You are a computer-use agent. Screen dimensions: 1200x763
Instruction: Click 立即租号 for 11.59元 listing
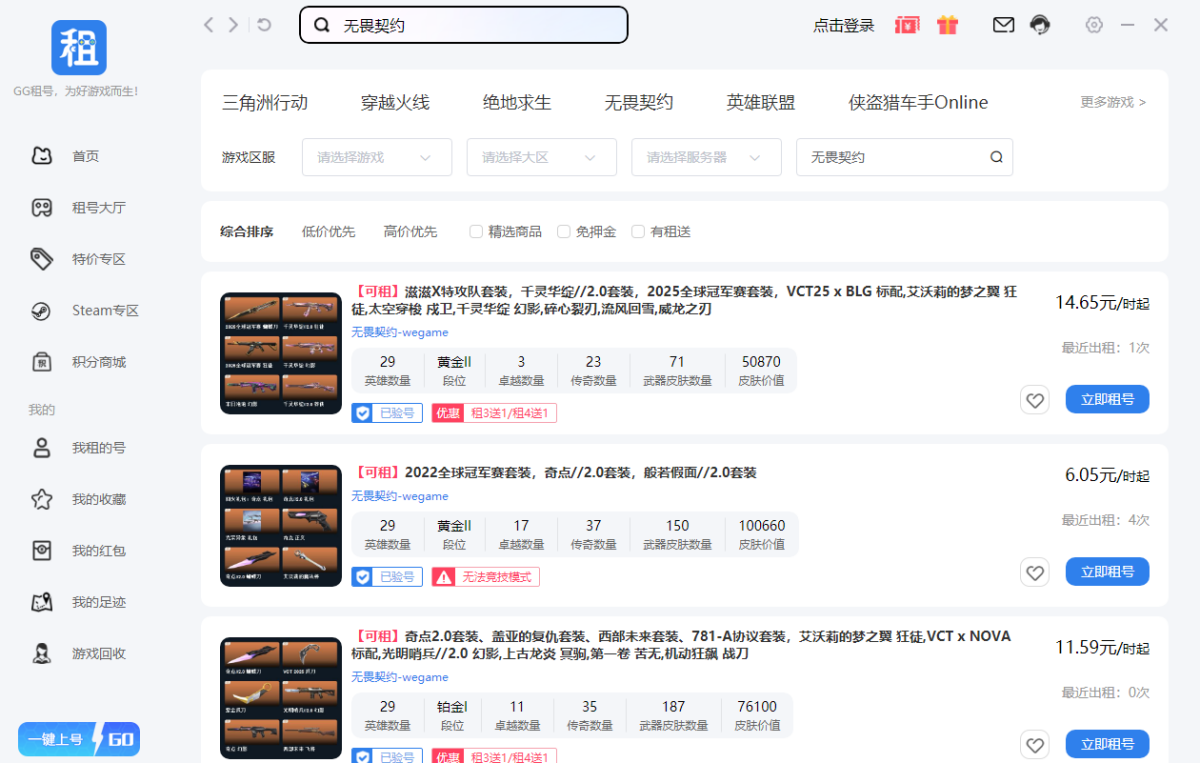pyautogui.click(x=1107, y=744)
